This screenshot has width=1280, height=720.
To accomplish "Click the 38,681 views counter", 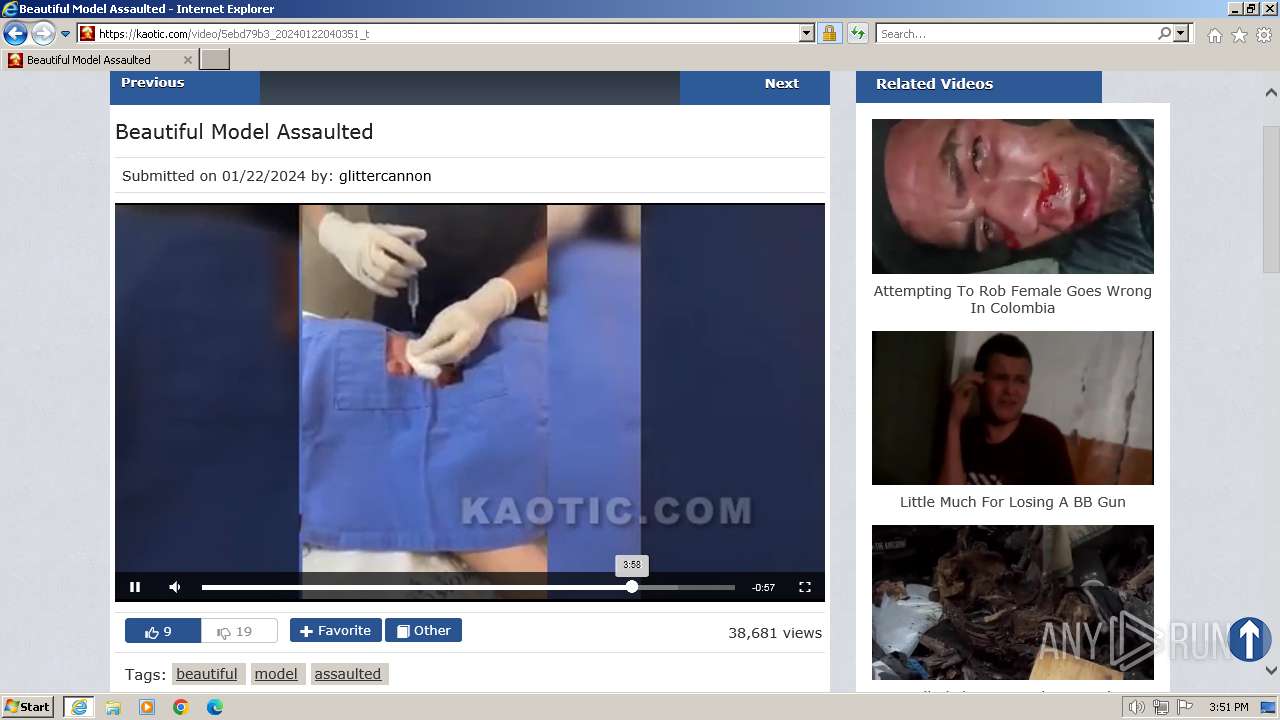I will pos(775,633).
